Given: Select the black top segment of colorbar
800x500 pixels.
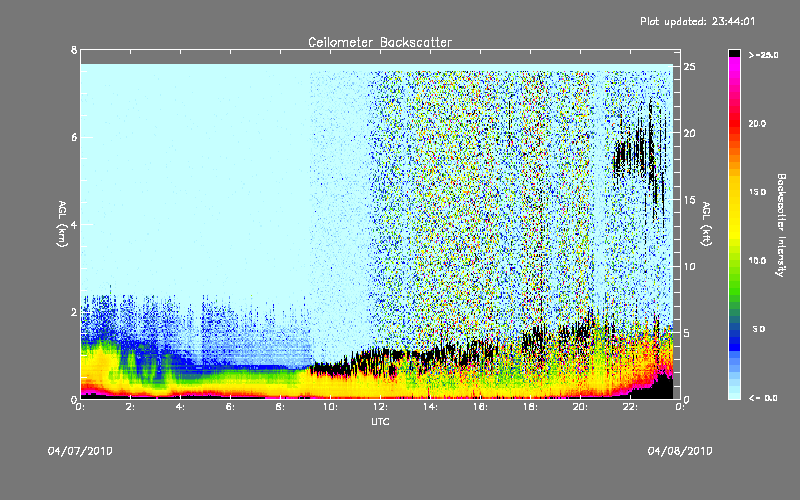Looking at the screenshot, I should click(734, 53).
